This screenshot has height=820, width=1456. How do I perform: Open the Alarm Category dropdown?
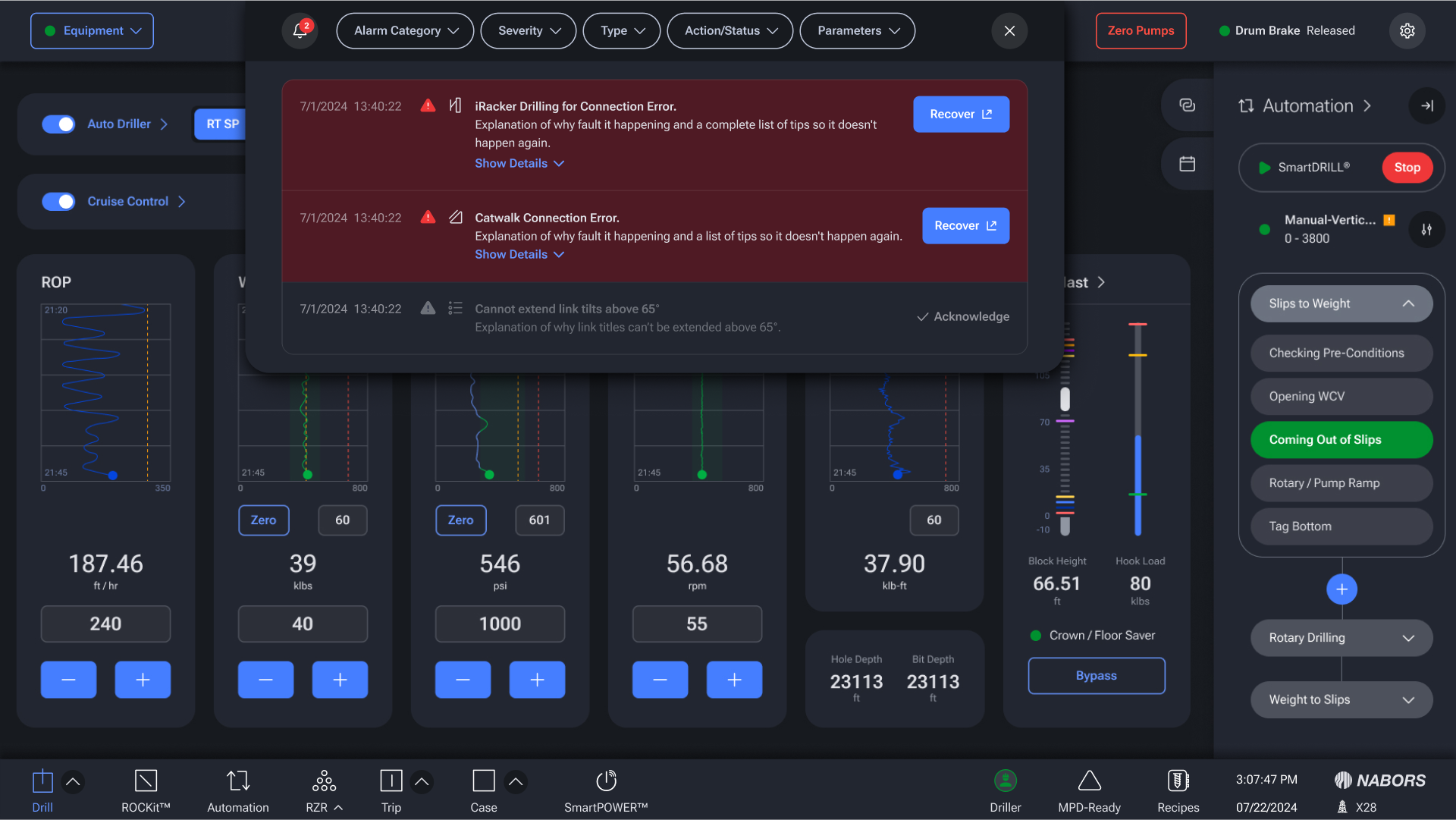[405, 31]
